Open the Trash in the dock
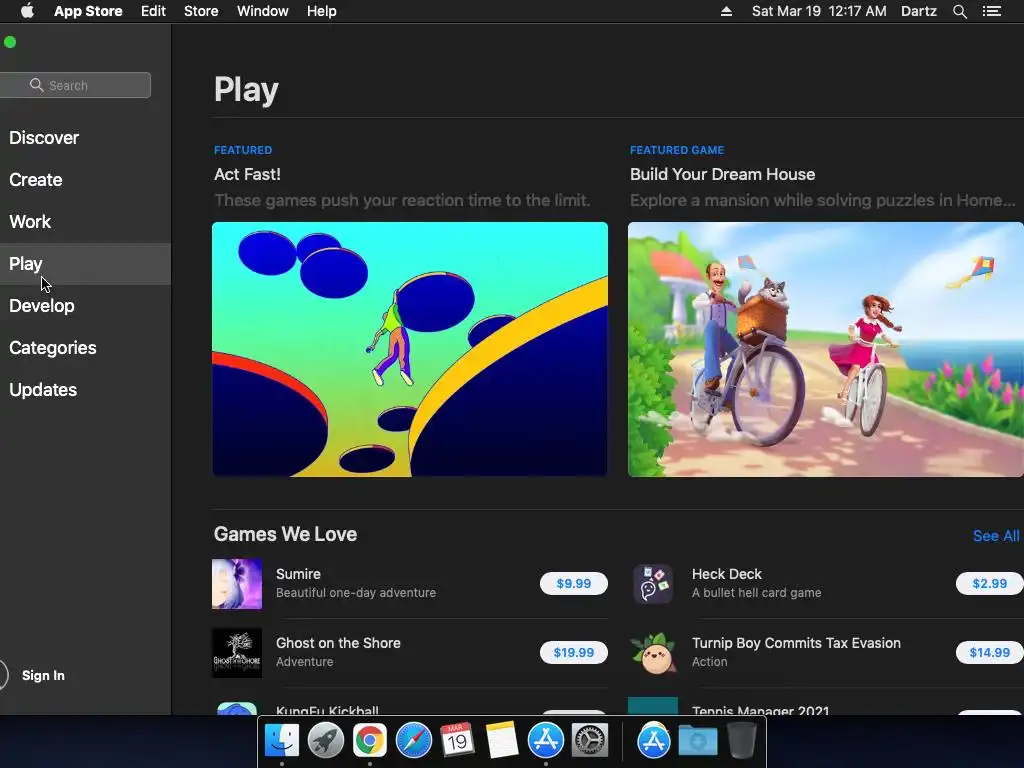Image resolution: width=1024 pixels, height=768 pixels. click(742, 741)
